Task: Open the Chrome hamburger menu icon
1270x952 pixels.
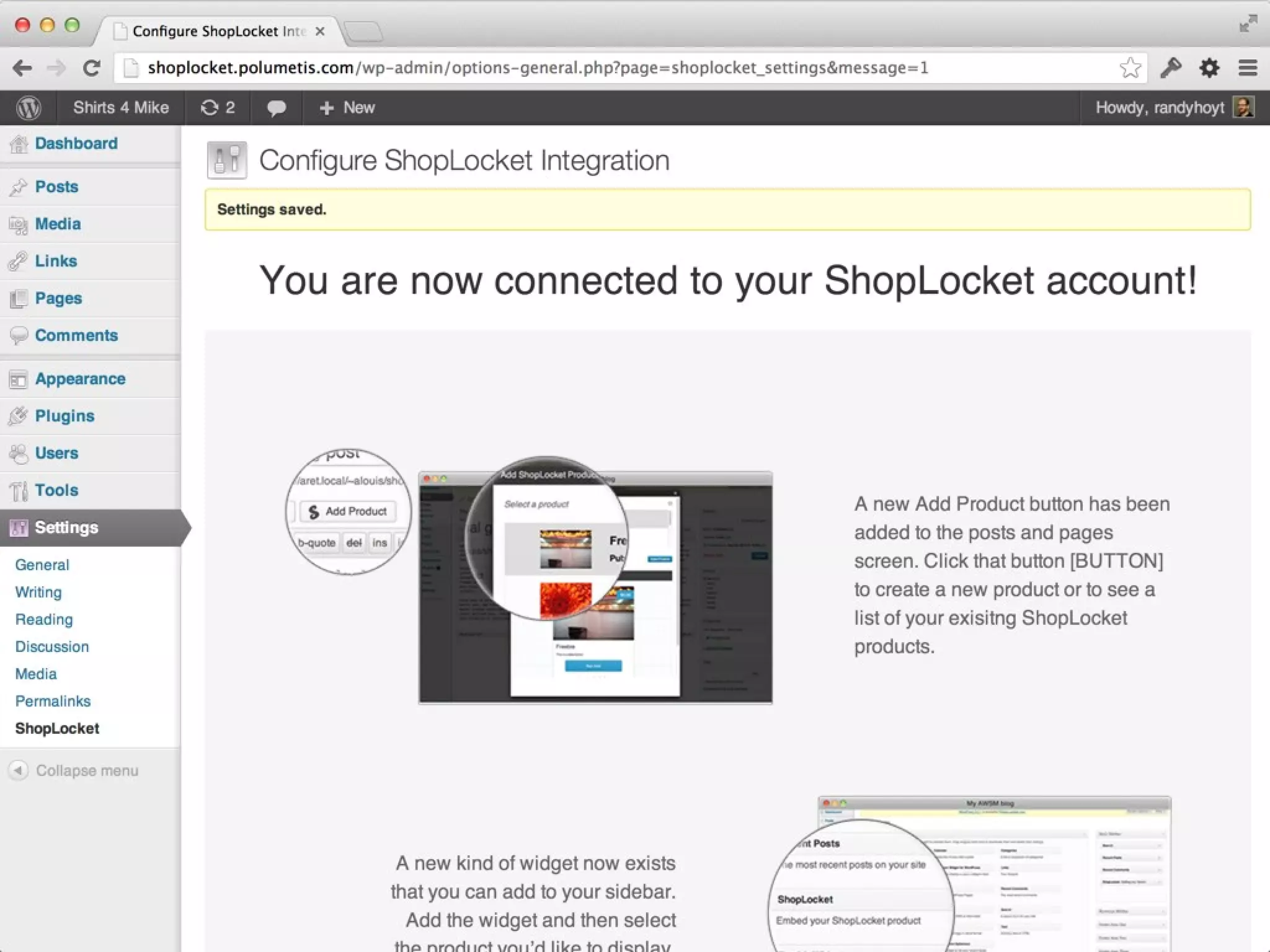Action: point(1248,68)
